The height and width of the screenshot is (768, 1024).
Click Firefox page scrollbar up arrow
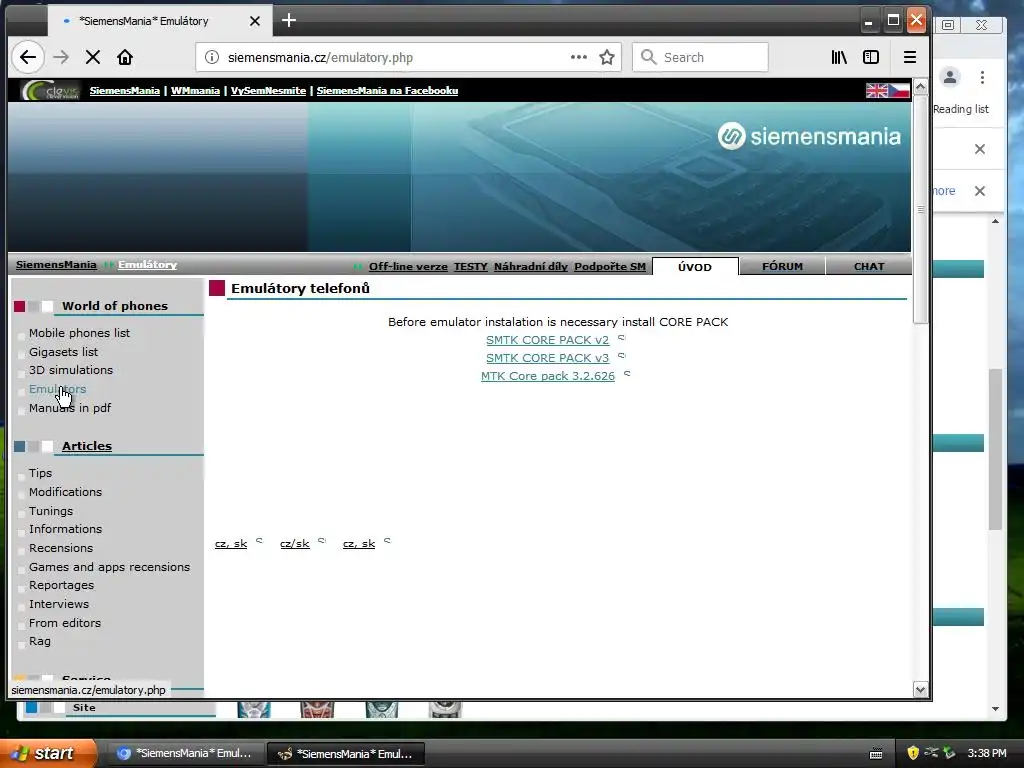(920, 86)
